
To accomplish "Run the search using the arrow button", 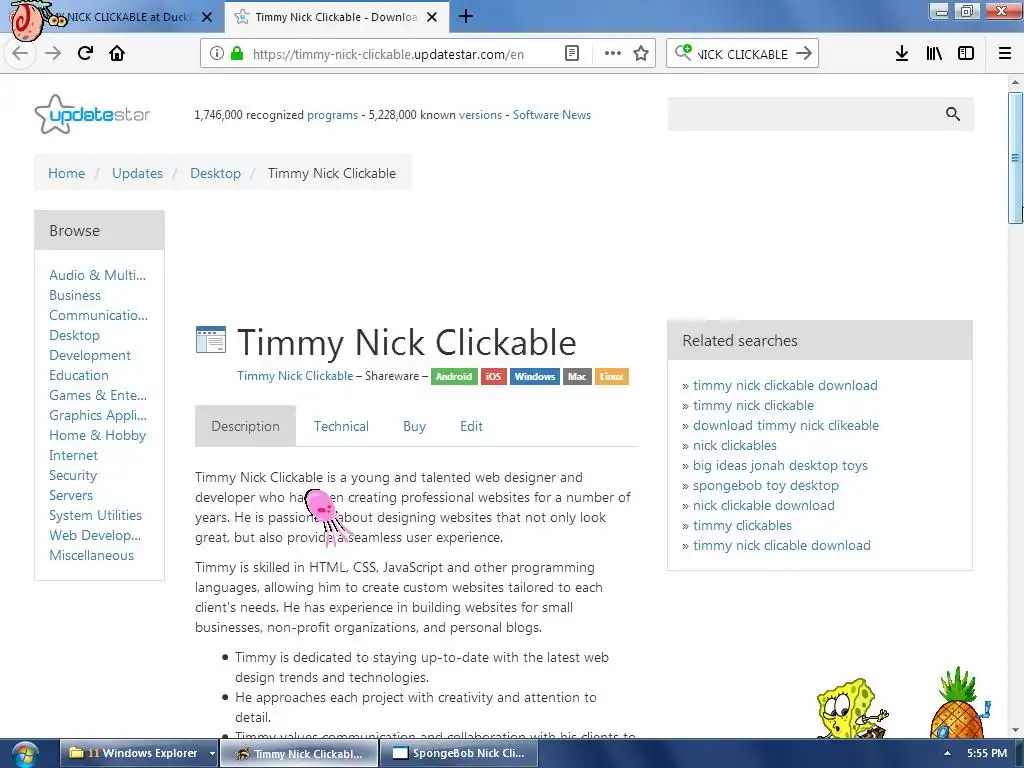I will pos(804,54).
